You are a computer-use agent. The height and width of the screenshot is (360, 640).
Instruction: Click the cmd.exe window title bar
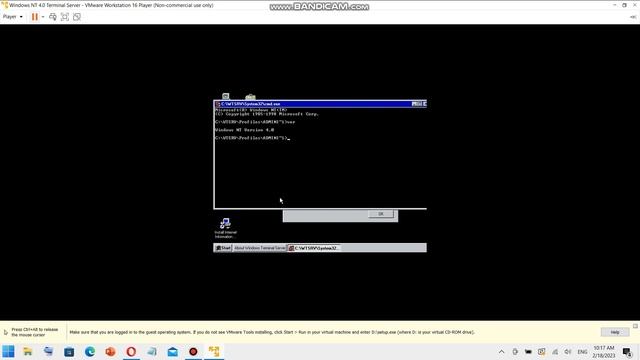(320, 104)
